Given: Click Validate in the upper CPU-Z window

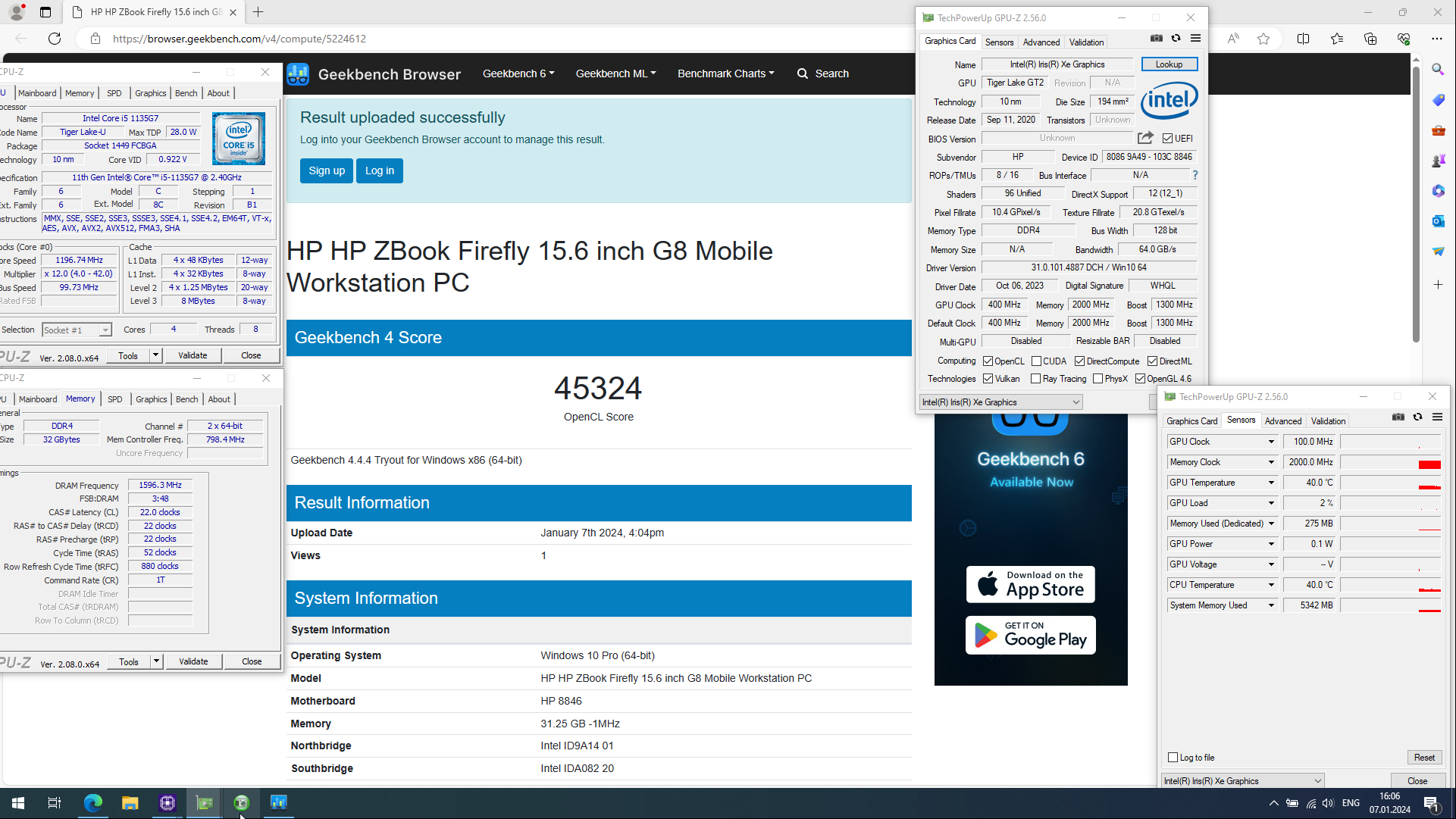Looking at the screenshot, I should [193, 355].
